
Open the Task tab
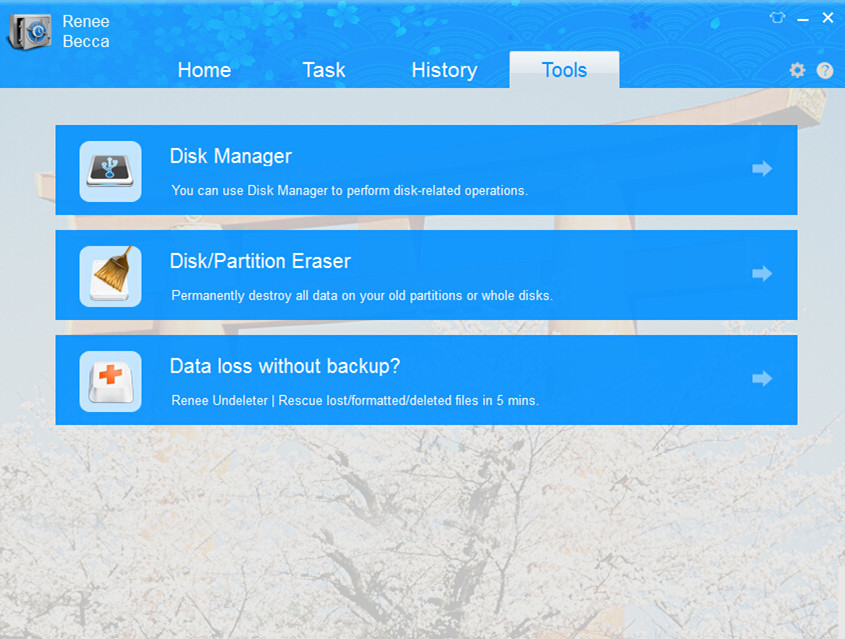click(324, 70)
